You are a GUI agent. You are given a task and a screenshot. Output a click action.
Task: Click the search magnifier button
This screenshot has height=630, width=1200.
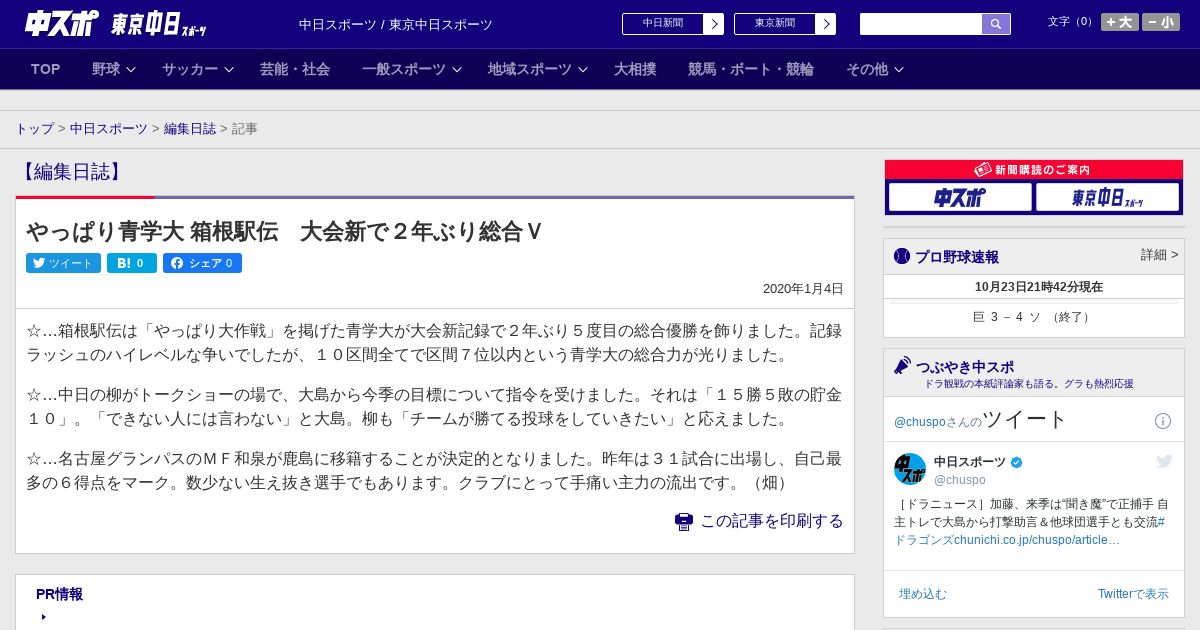[x=996, y=24]
